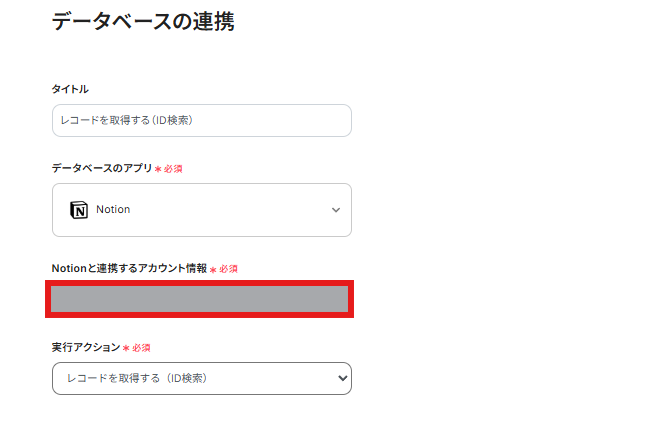Select the Notion account information field
The width and height of the screenshot is (646, 423).
tap(200, 299)
